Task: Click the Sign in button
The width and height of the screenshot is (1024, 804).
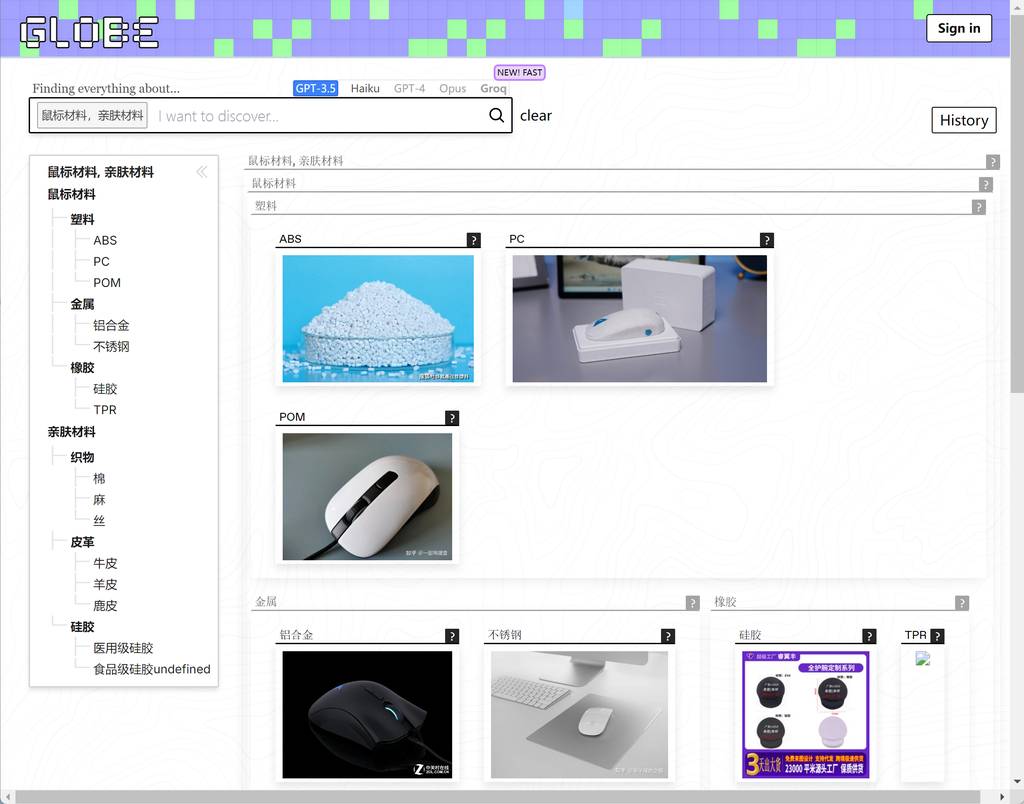Action: tap(958, 28)
